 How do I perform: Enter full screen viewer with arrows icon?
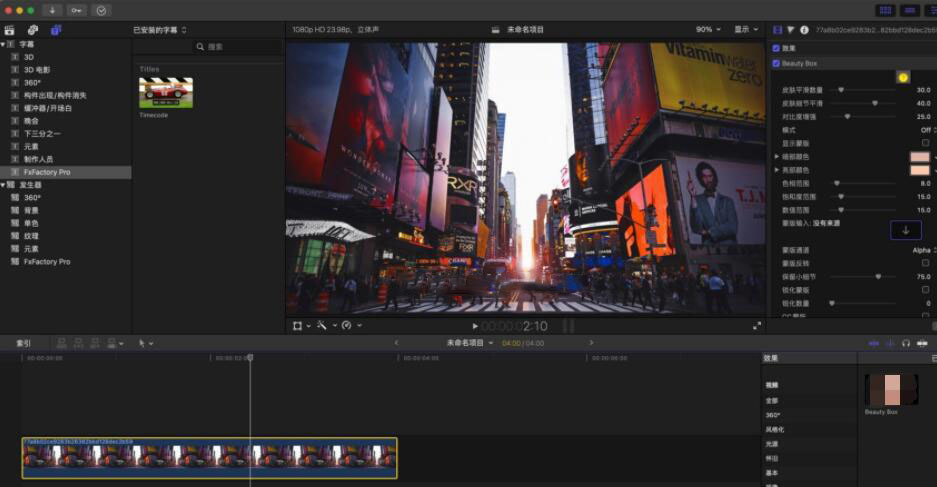click(x=757, y=326)
